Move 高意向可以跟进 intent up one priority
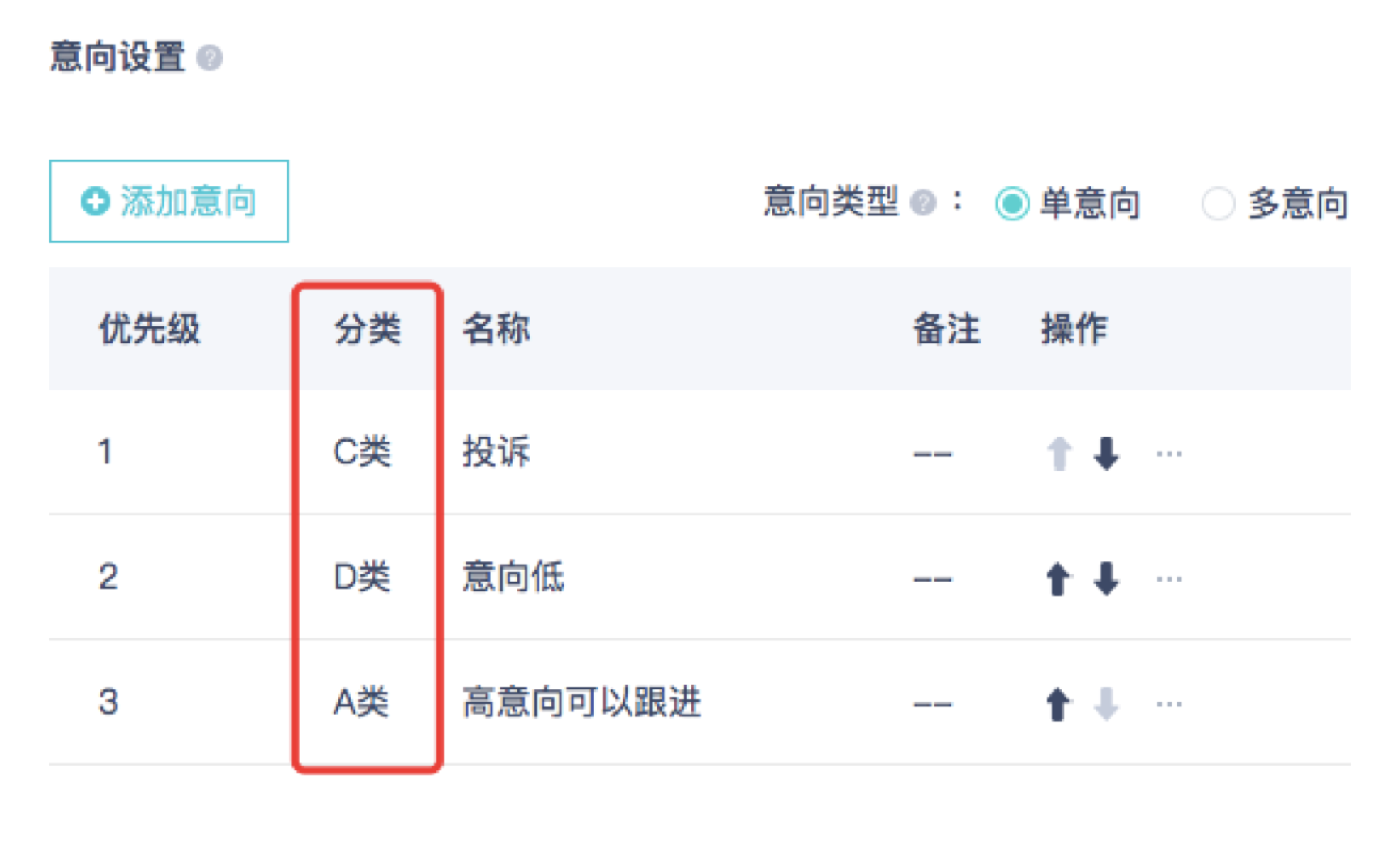This screenshot has width=1400, height=849. [x=1057, y=704]
